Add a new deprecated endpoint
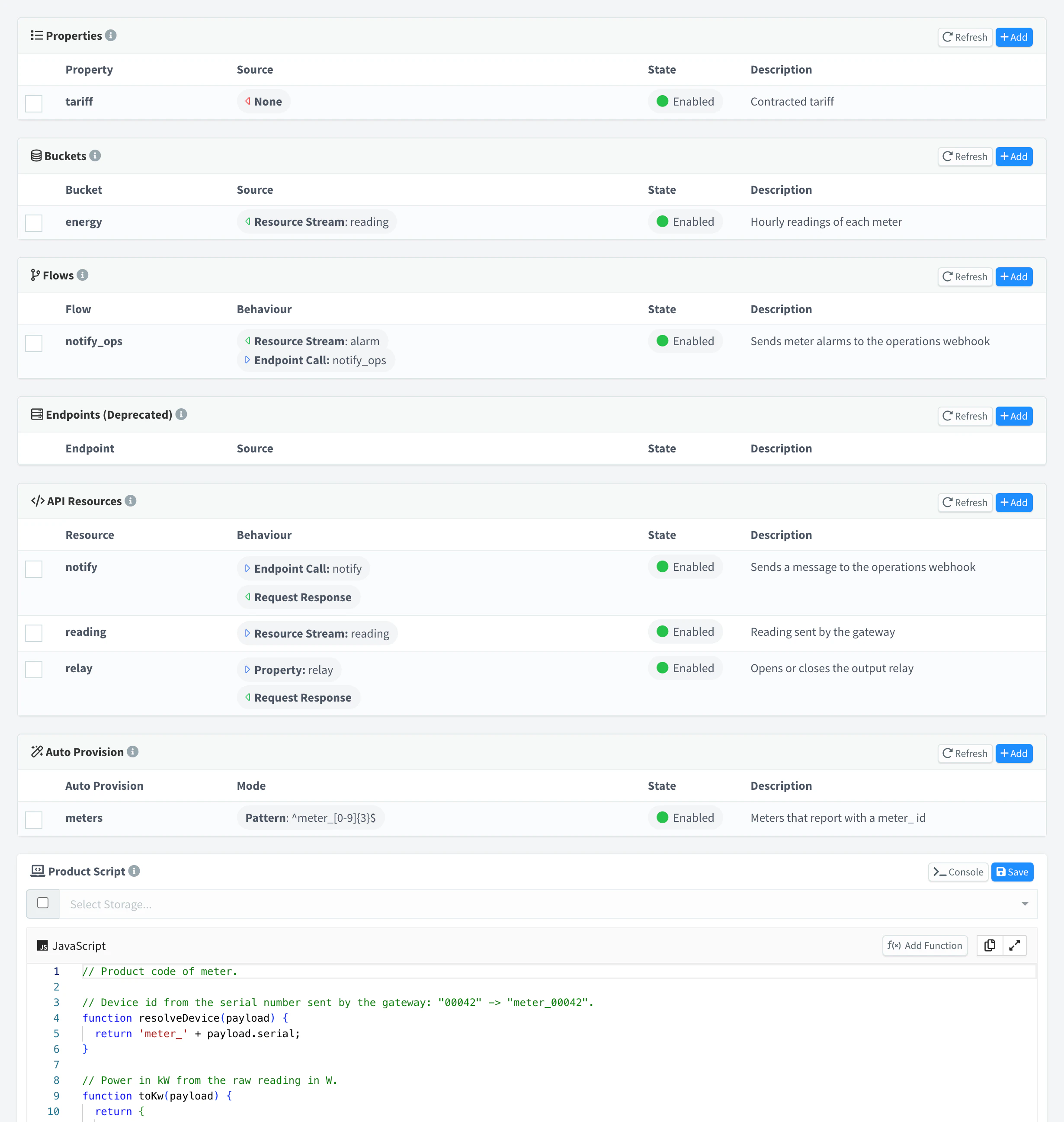This screenshot has width=1064, height=1122. pos(1014,417)
